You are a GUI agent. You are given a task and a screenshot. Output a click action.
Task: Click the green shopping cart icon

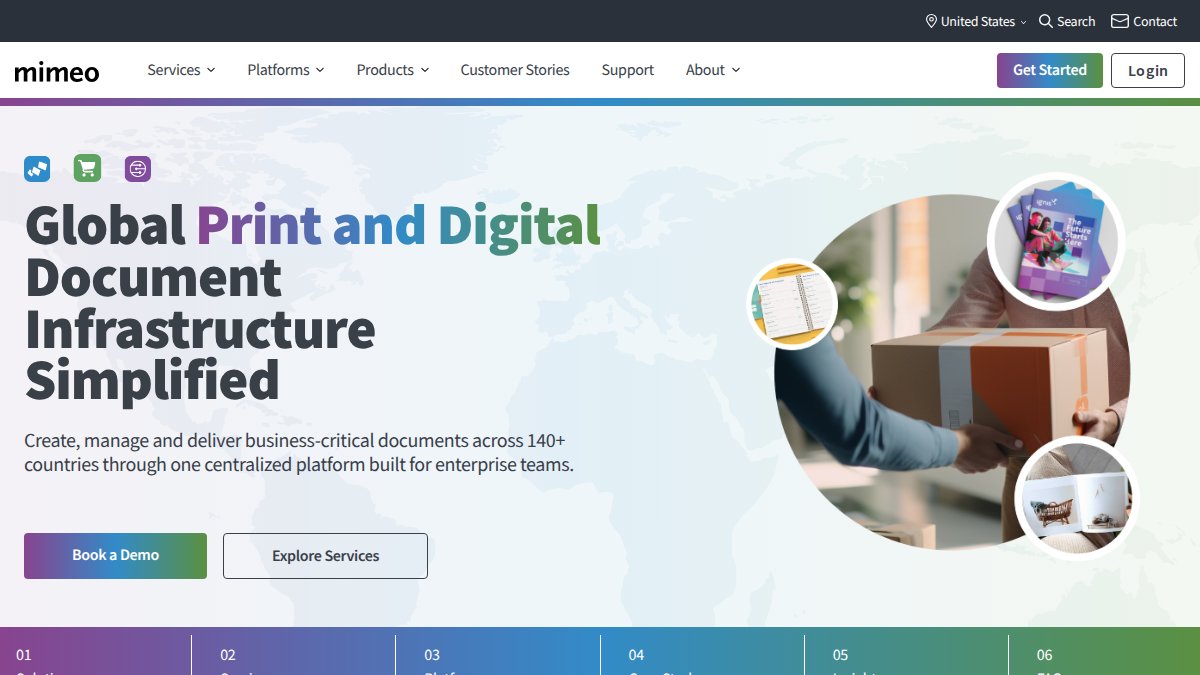click(x=88, y=169)
